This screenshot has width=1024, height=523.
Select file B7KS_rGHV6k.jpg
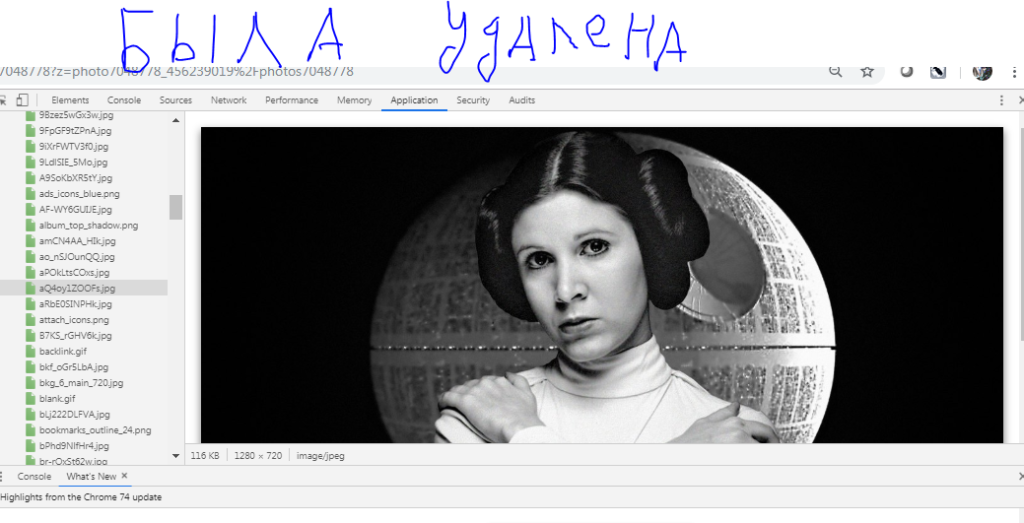click(x=76, y=336)
